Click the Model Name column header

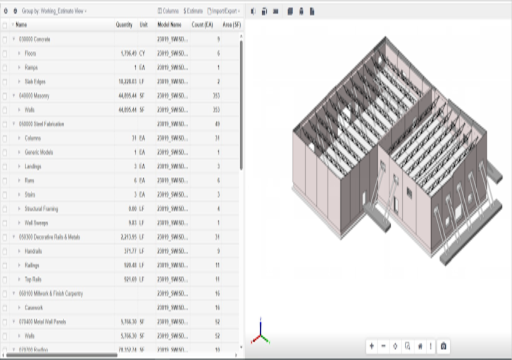click(x=169, y=25)
